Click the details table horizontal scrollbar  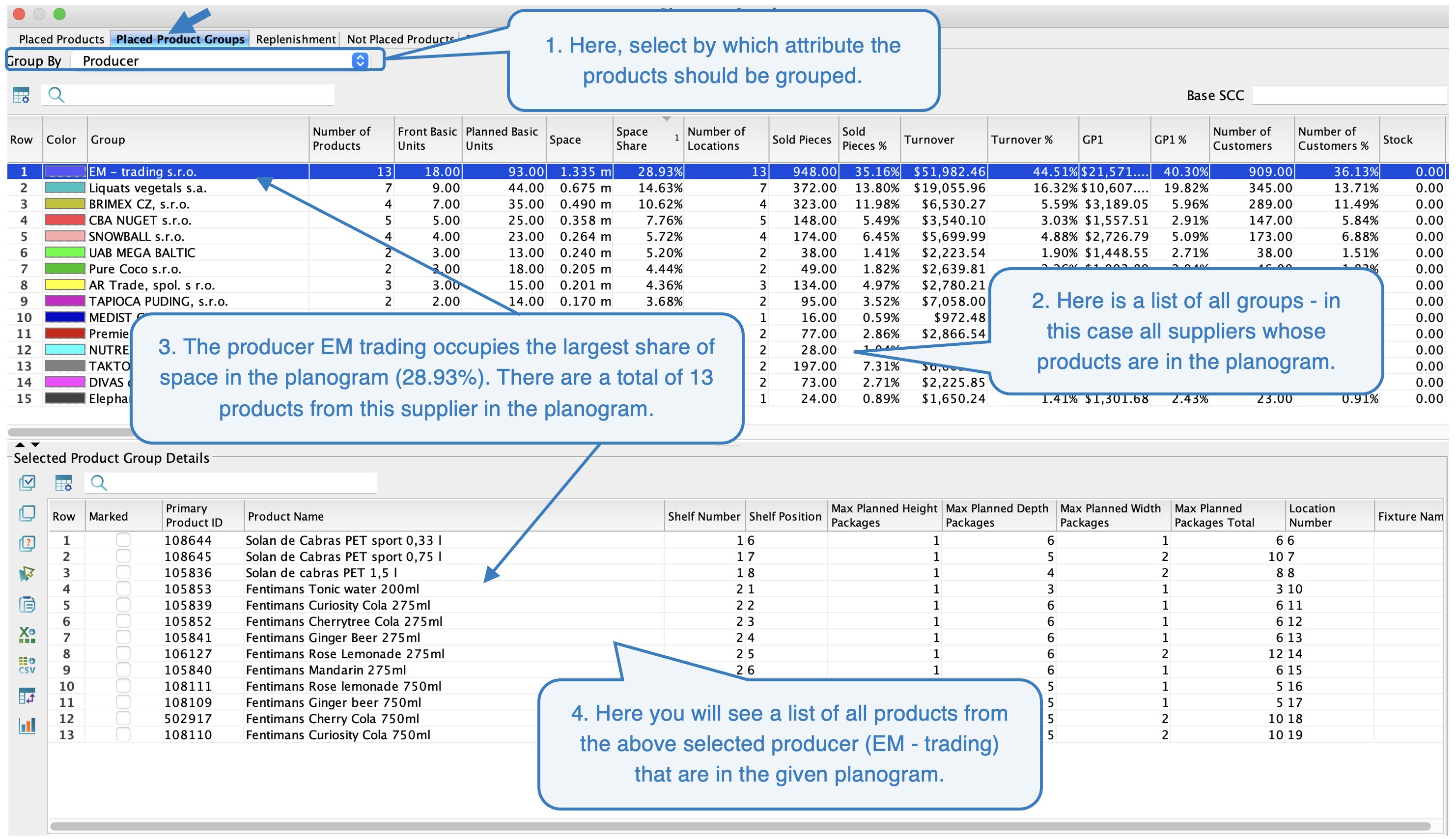(x=740, y=826)
